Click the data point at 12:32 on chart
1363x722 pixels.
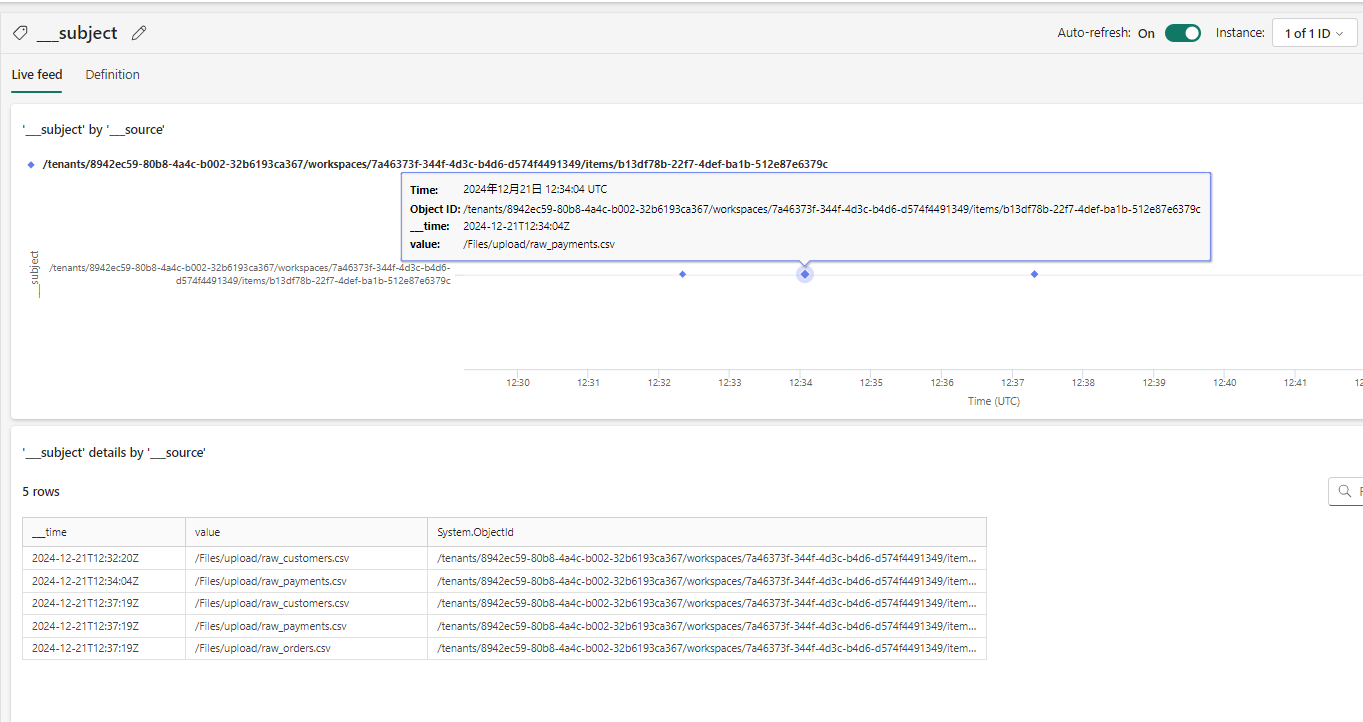click(683, 274)
